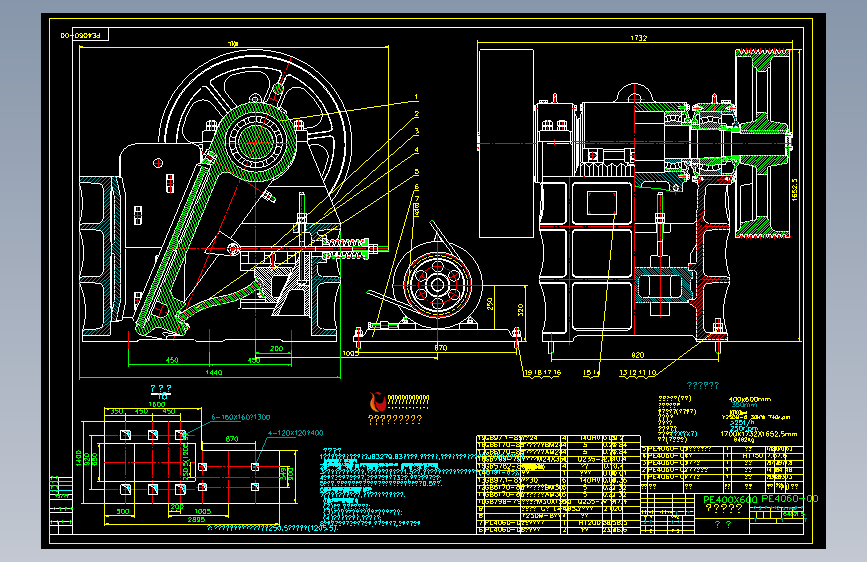Image resolution: width=867 pixels, height=562 pixels.
Task: Pick the 1440 base length dimension
Action: [214, 372]
